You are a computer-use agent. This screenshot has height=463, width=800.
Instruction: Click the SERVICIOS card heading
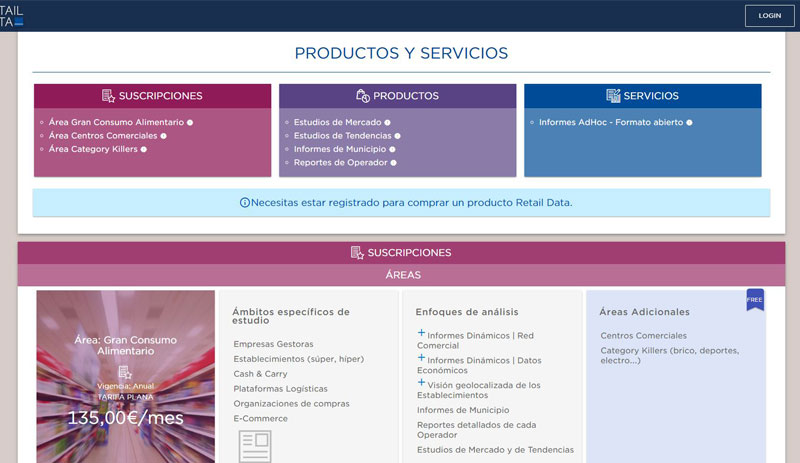pos(651,96)
